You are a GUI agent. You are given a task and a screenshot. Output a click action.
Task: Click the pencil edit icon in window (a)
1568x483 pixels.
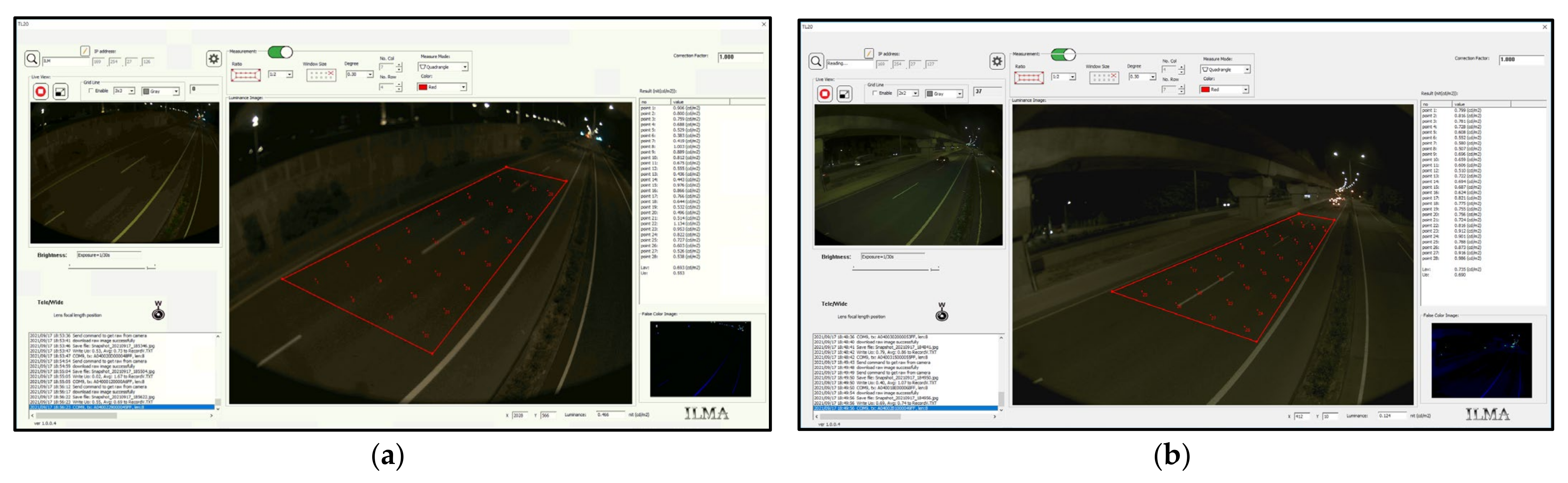coord(85,50)
